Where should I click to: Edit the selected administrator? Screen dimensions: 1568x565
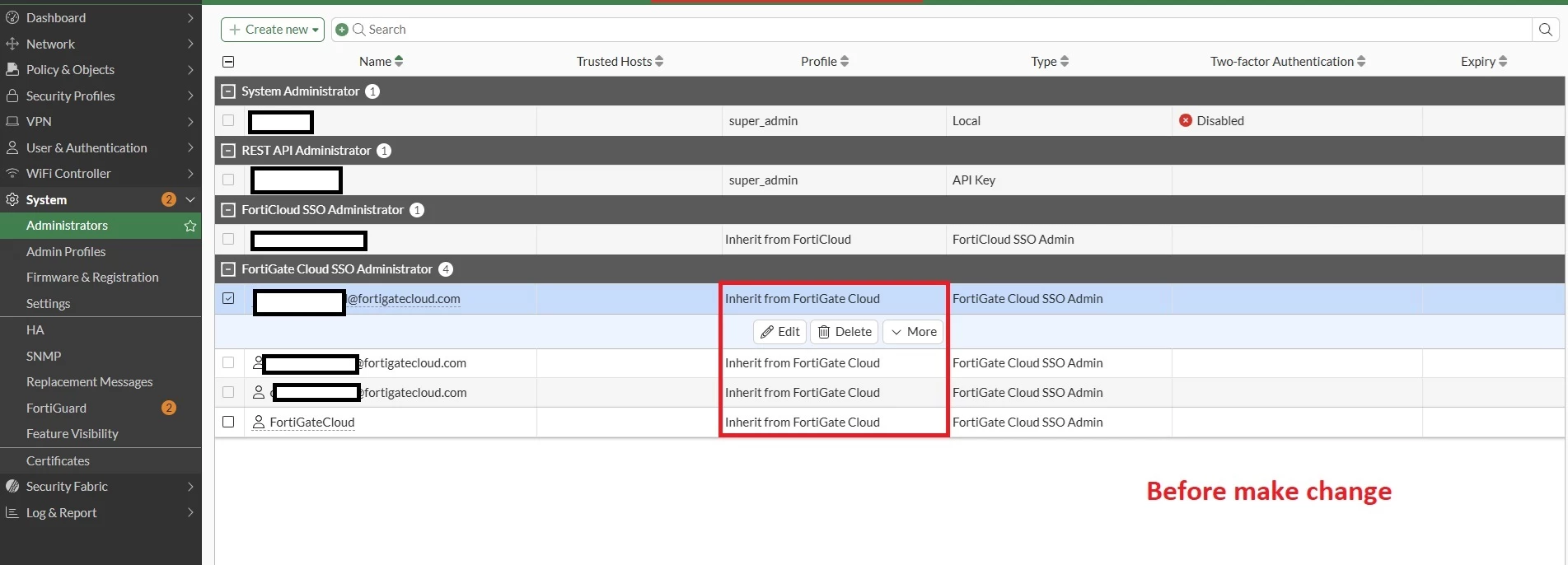779,332
